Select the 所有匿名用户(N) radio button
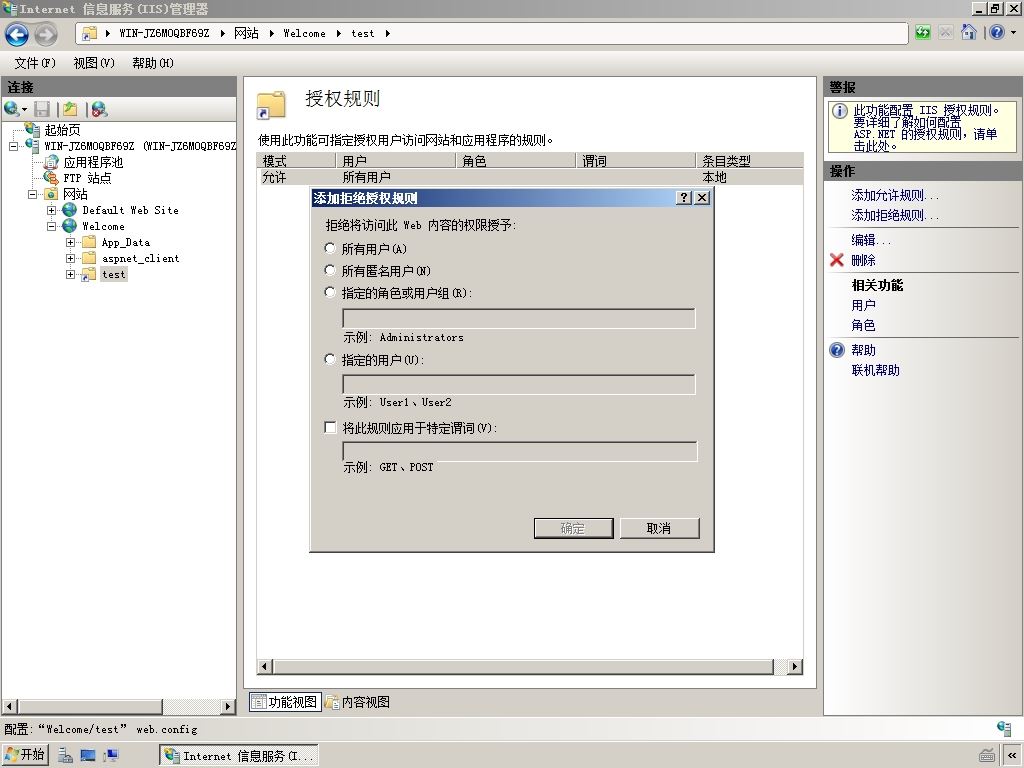The image size is (1024, 768). tap(330, 270)
